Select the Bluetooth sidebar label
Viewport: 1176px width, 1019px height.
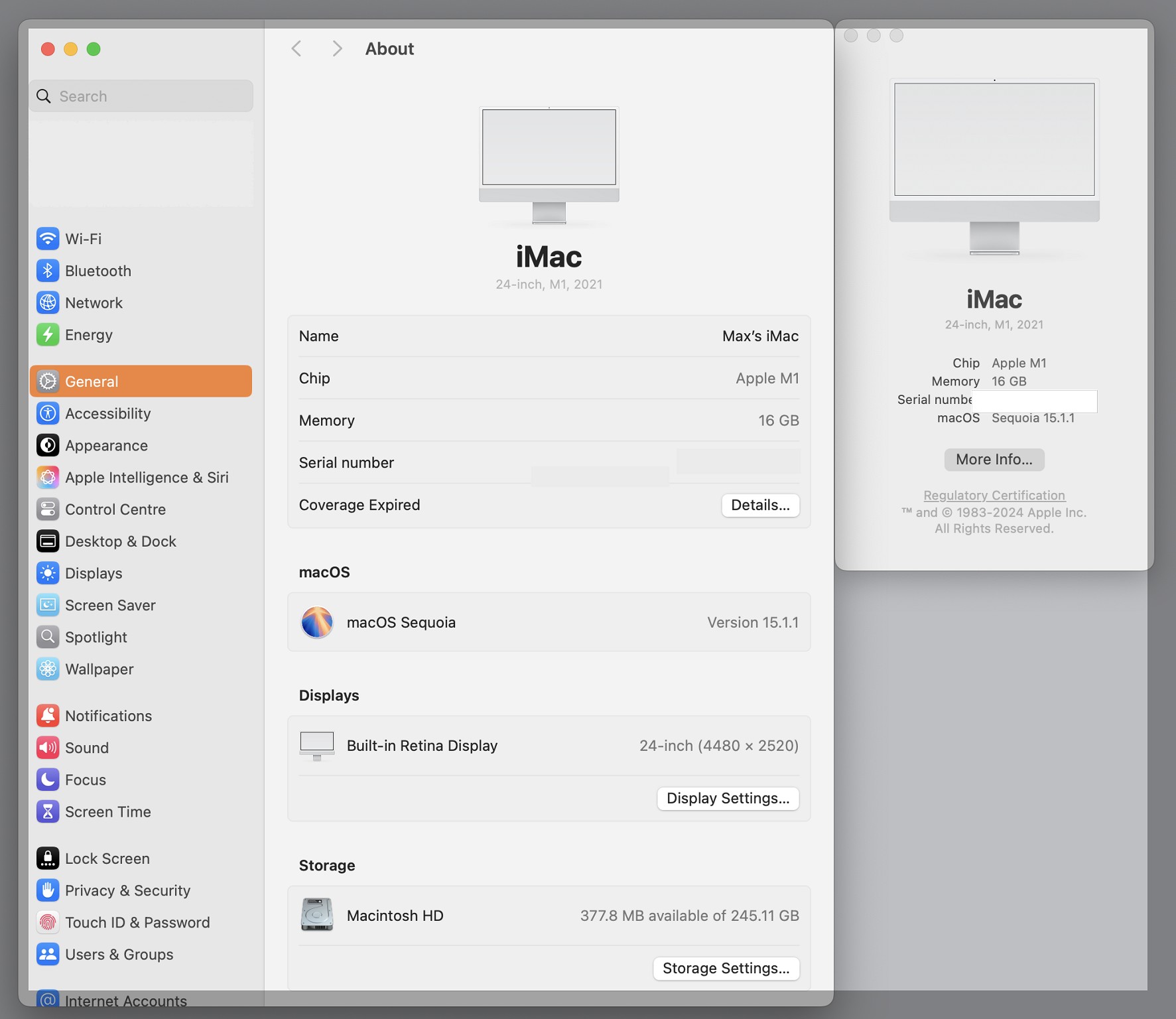click(x=98, y=271)
